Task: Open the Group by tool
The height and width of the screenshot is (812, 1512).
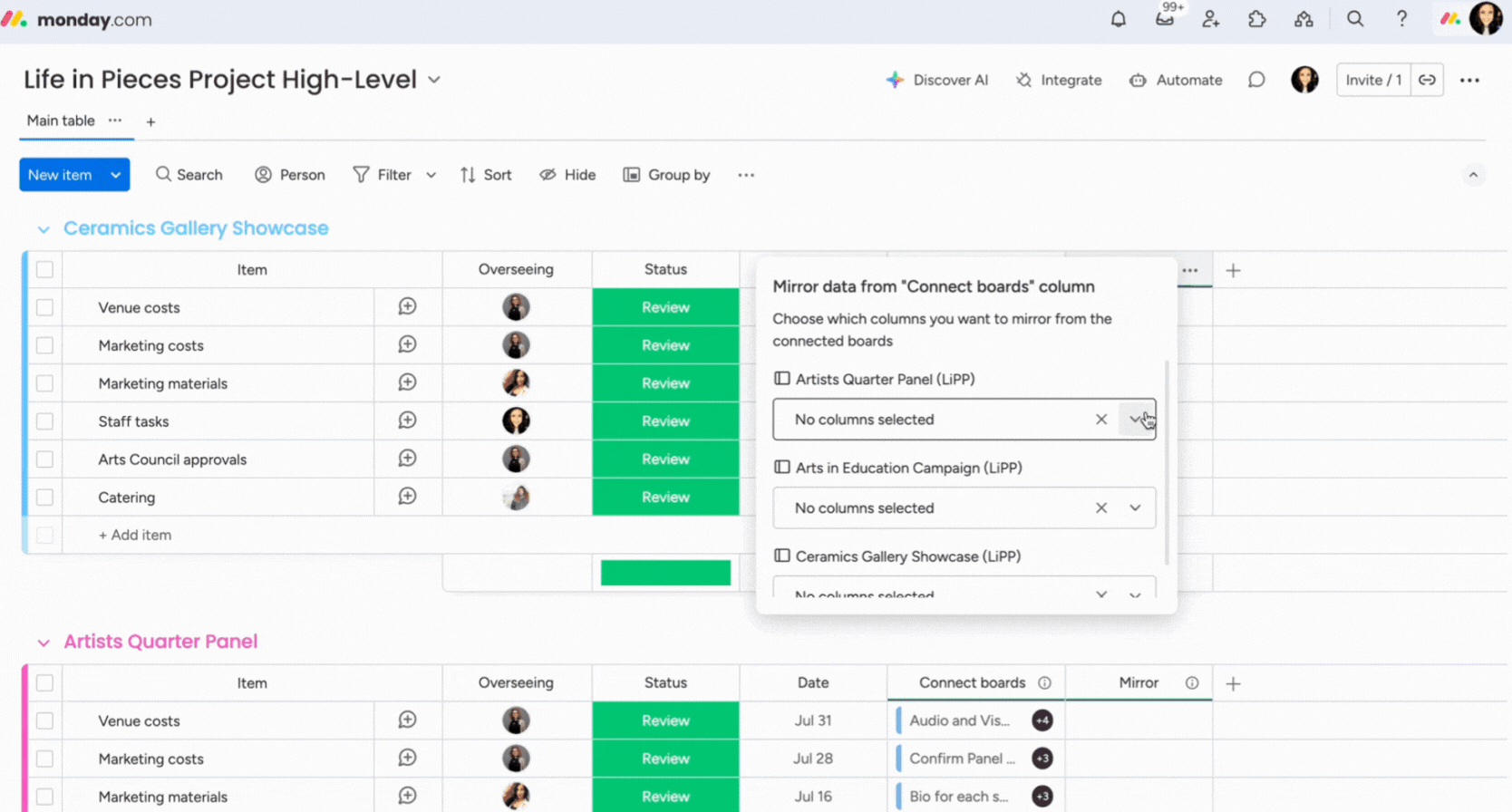Action: (666, 175)
